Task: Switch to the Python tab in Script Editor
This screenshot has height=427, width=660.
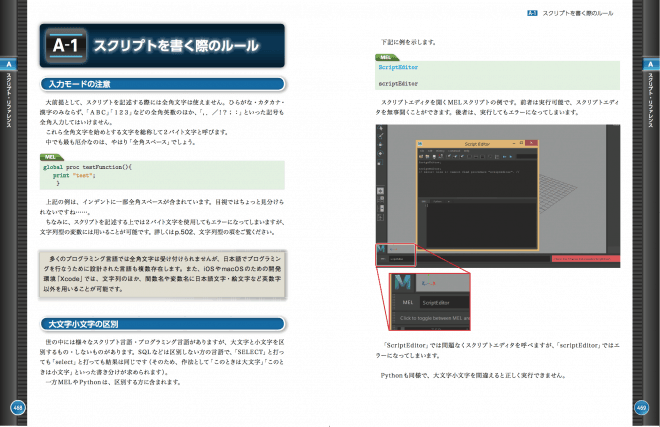Action: point(438,201)
